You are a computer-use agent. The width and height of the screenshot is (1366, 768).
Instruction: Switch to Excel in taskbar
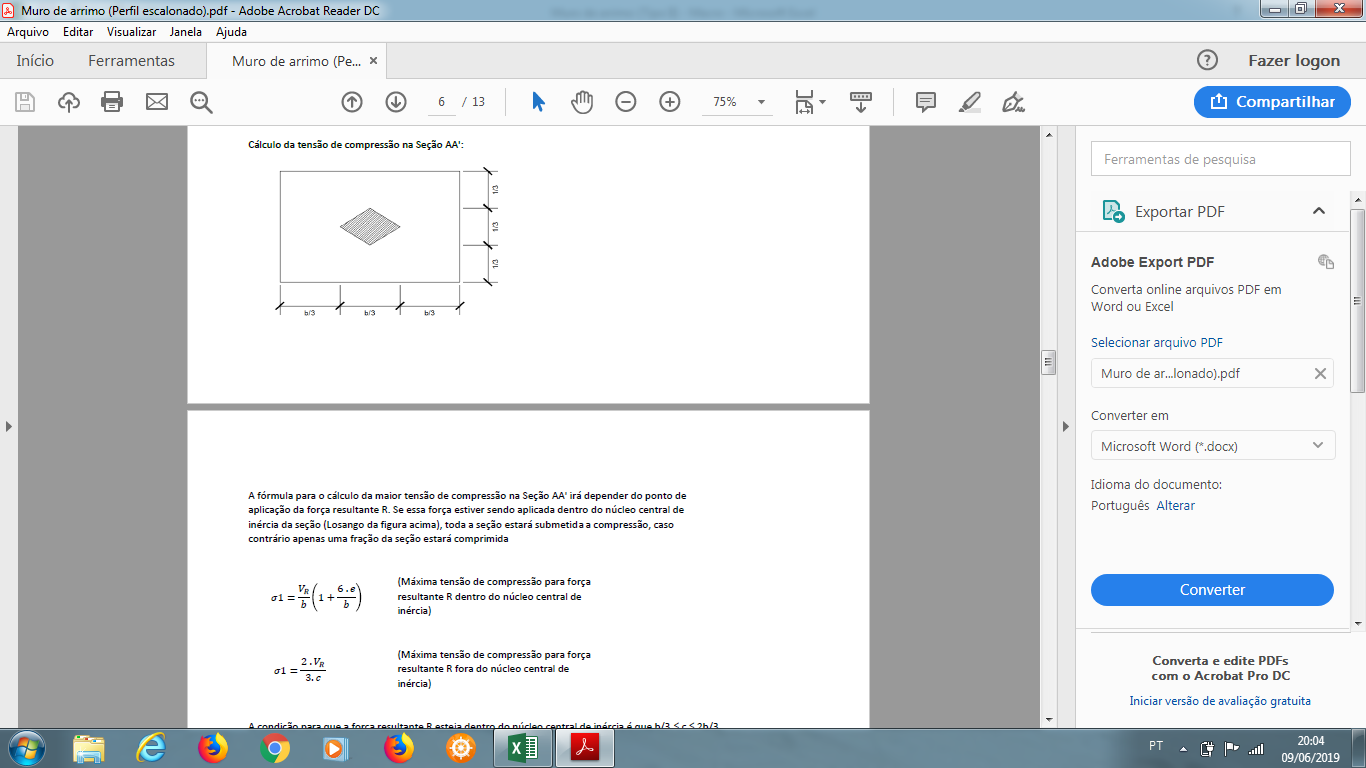pos(523,748)
